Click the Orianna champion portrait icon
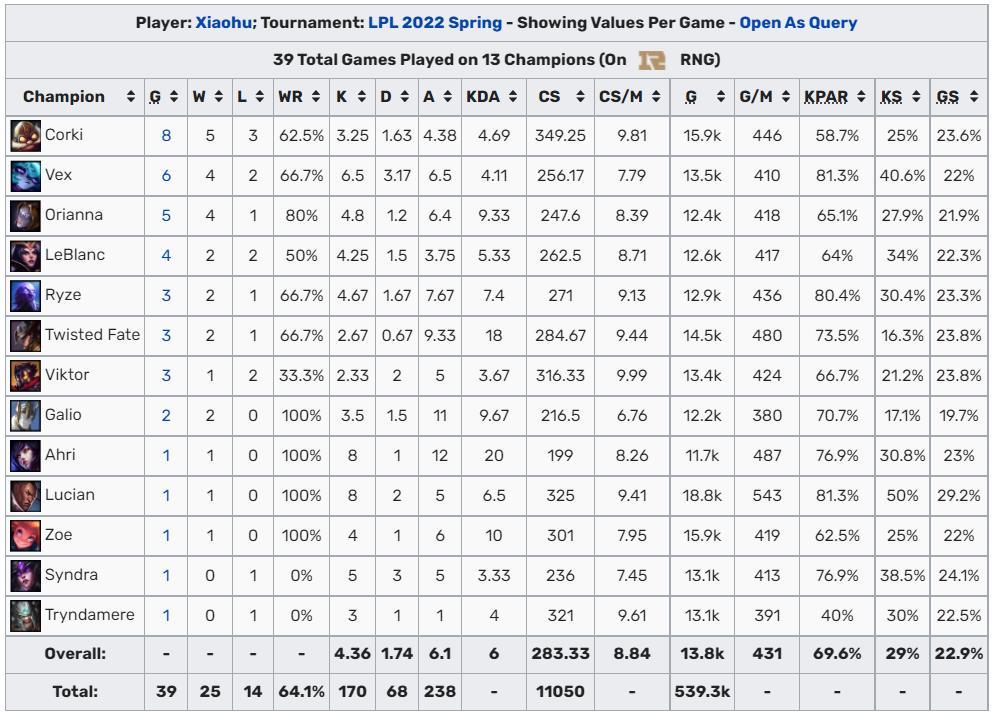Viewport: 995px width, 717px height. point(26,215)
